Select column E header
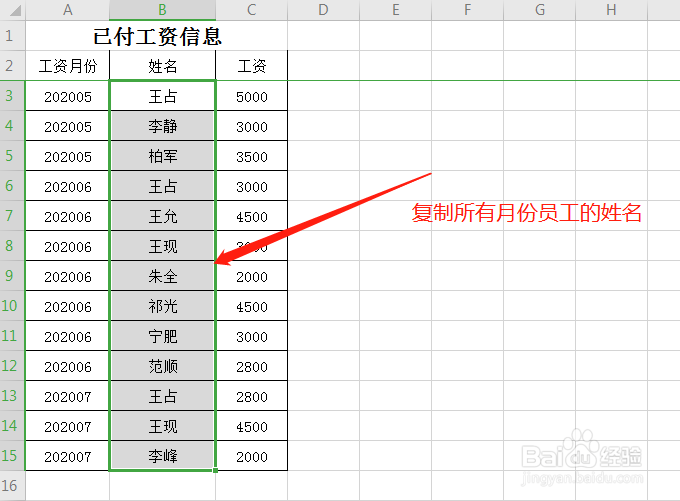This screenshot has width=680, height=501. pyautogui.click(x=396, y=10)
